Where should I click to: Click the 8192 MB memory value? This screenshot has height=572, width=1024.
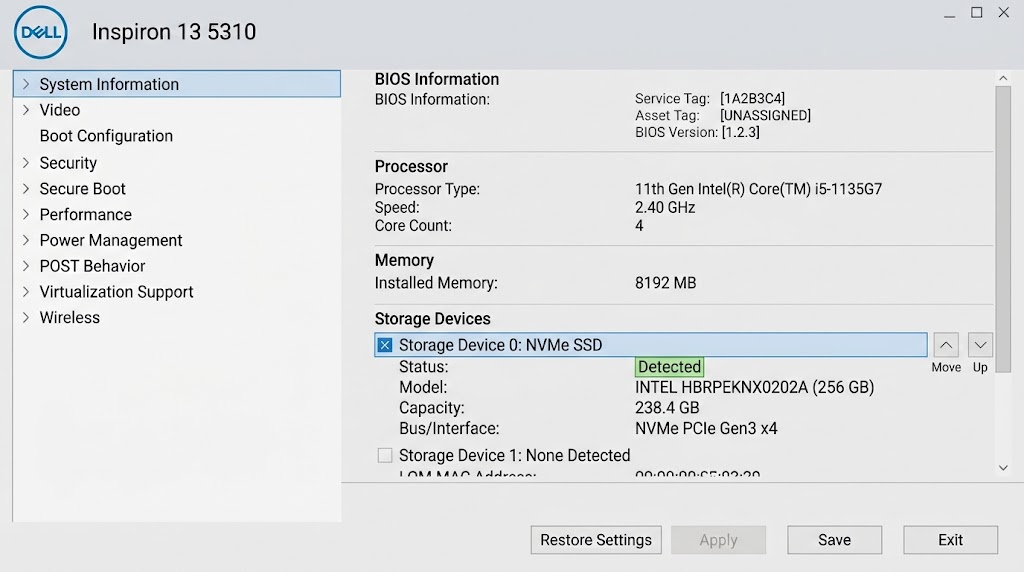pyautogui.click(x=665, y=283)
